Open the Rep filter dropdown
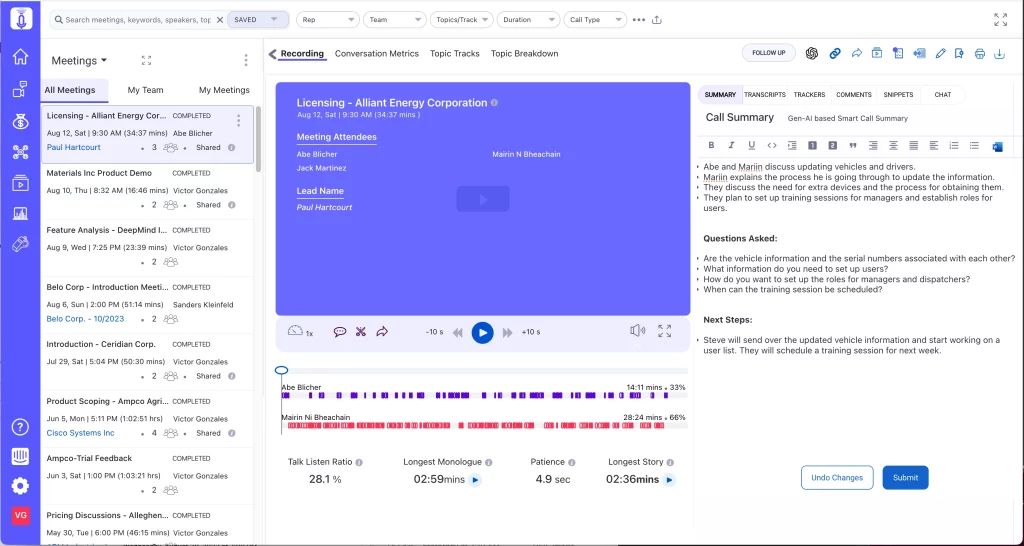 tap(328, 20)
